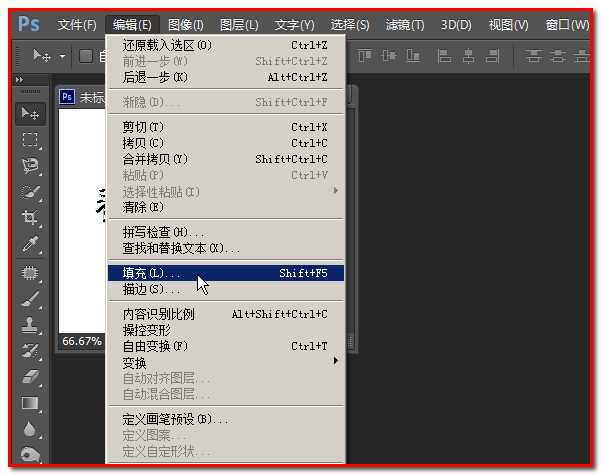The image size is (601, 475).
Task: Click the align bottom edges icon
Action: coord(413,56)
